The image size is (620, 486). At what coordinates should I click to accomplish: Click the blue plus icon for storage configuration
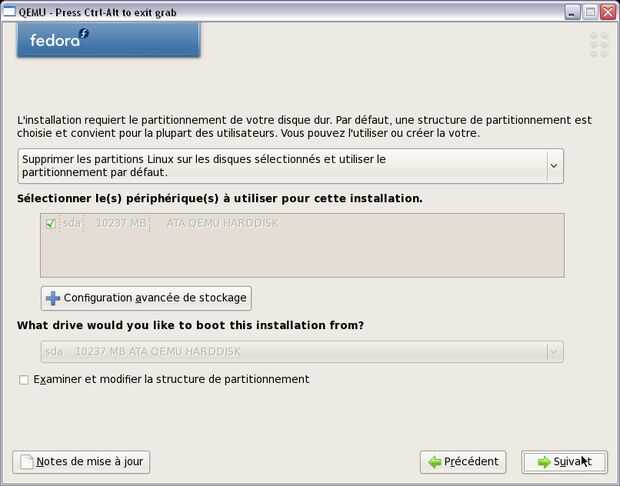point(53,298)
